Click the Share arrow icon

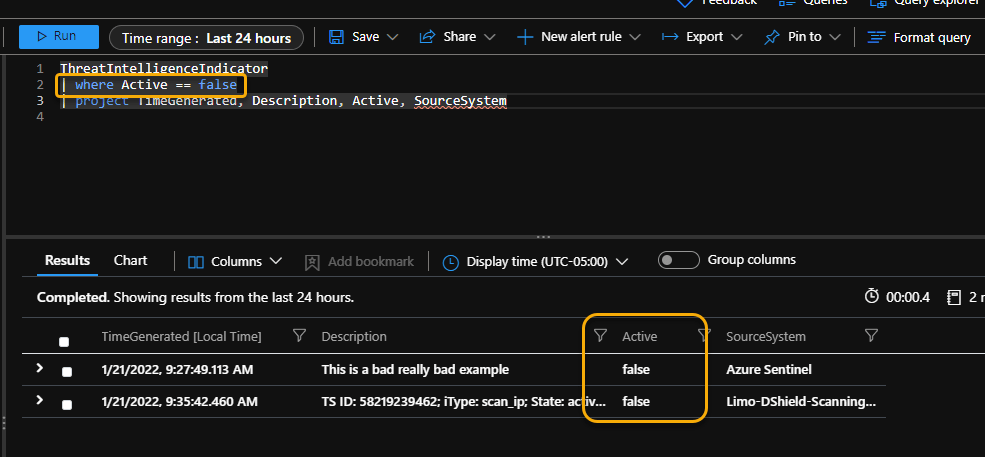click(427, 37)
